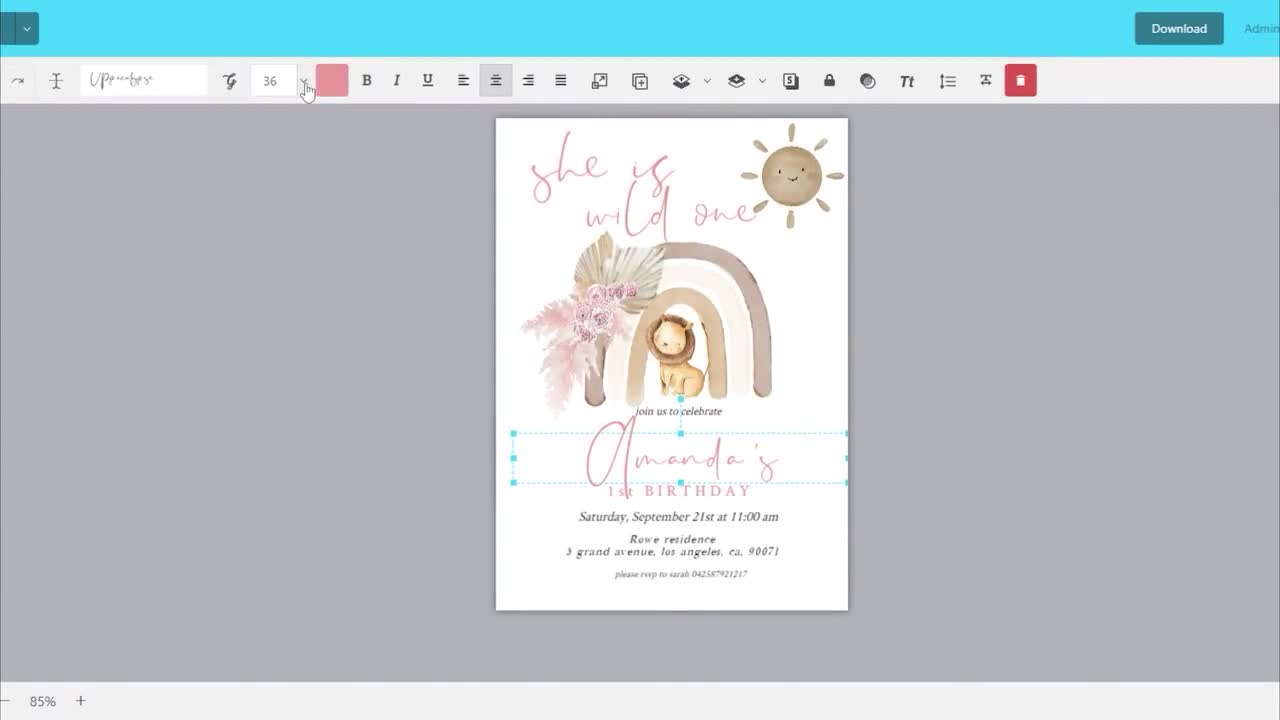Delete selected element with red trash button
This screenshot has width=1280, height=720.
click(1020, 81)
